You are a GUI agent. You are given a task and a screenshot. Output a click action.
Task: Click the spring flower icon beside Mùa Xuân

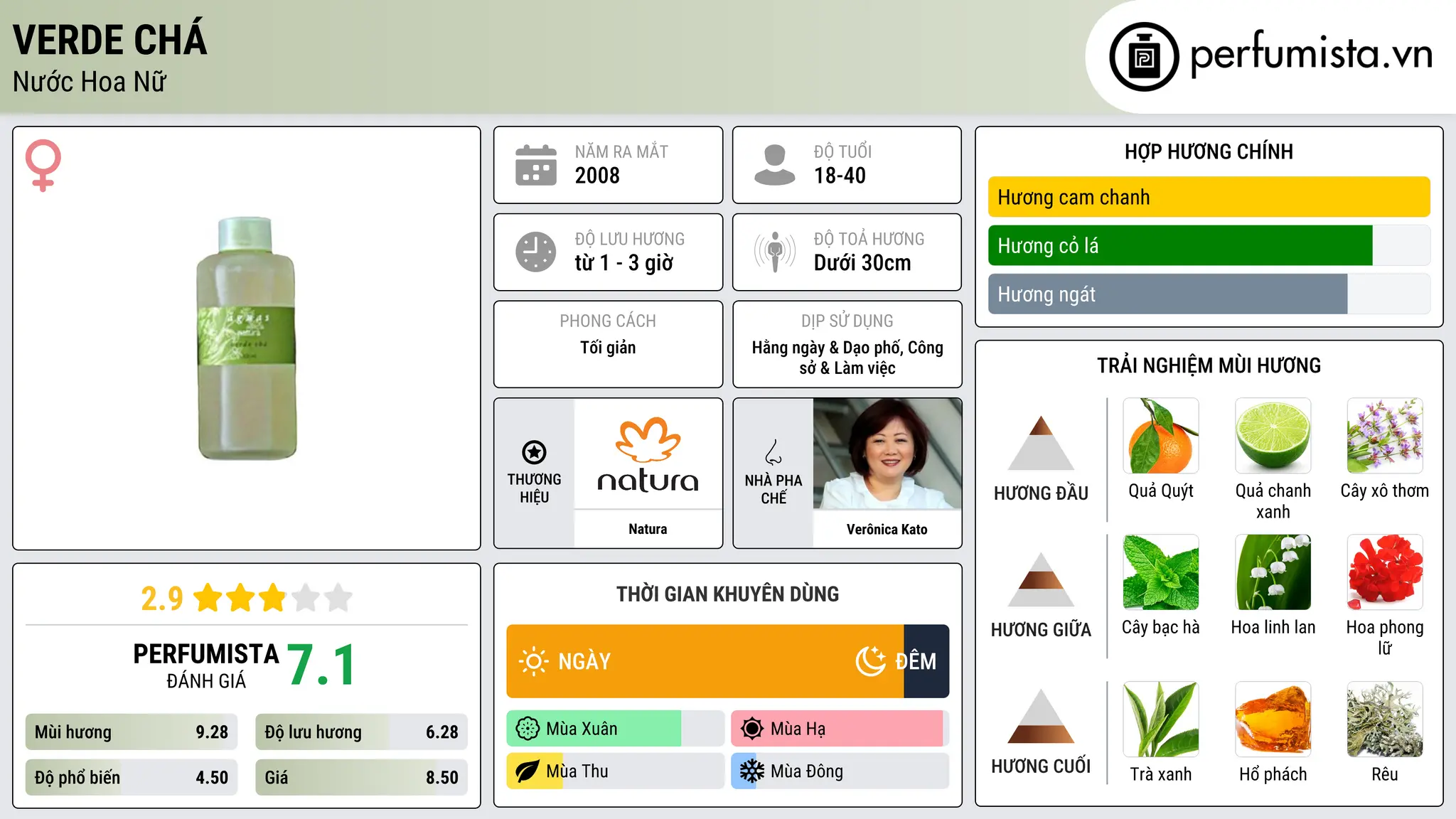(x=528, y=729)
